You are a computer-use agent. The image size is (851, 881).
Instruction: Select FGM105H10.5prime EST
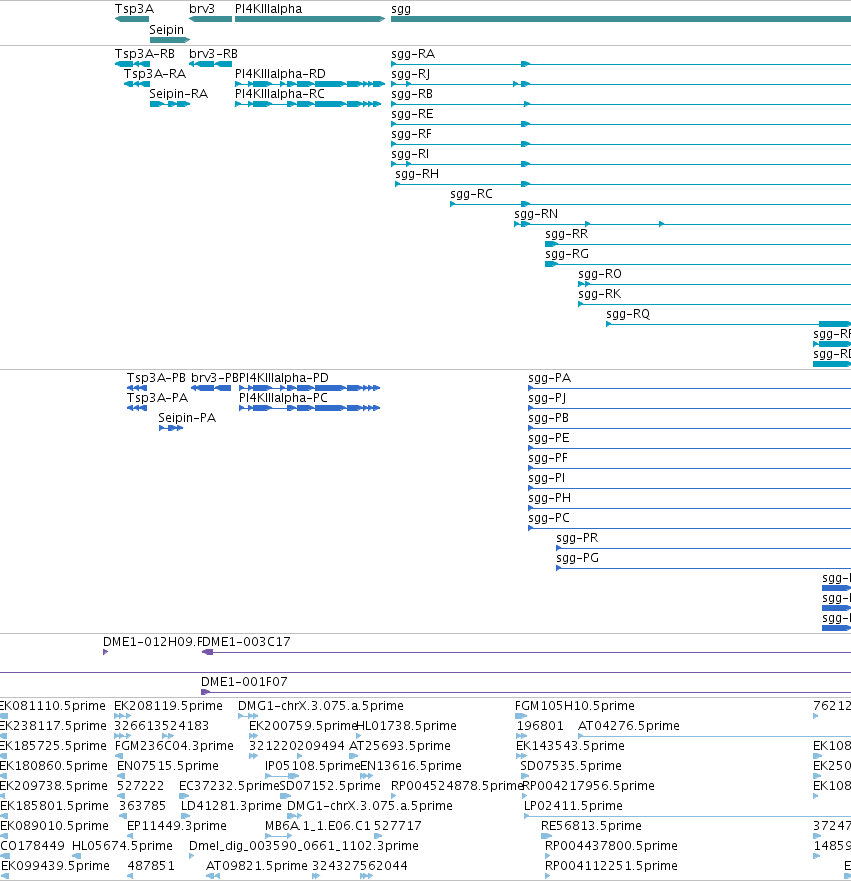[x=521, y=716]
